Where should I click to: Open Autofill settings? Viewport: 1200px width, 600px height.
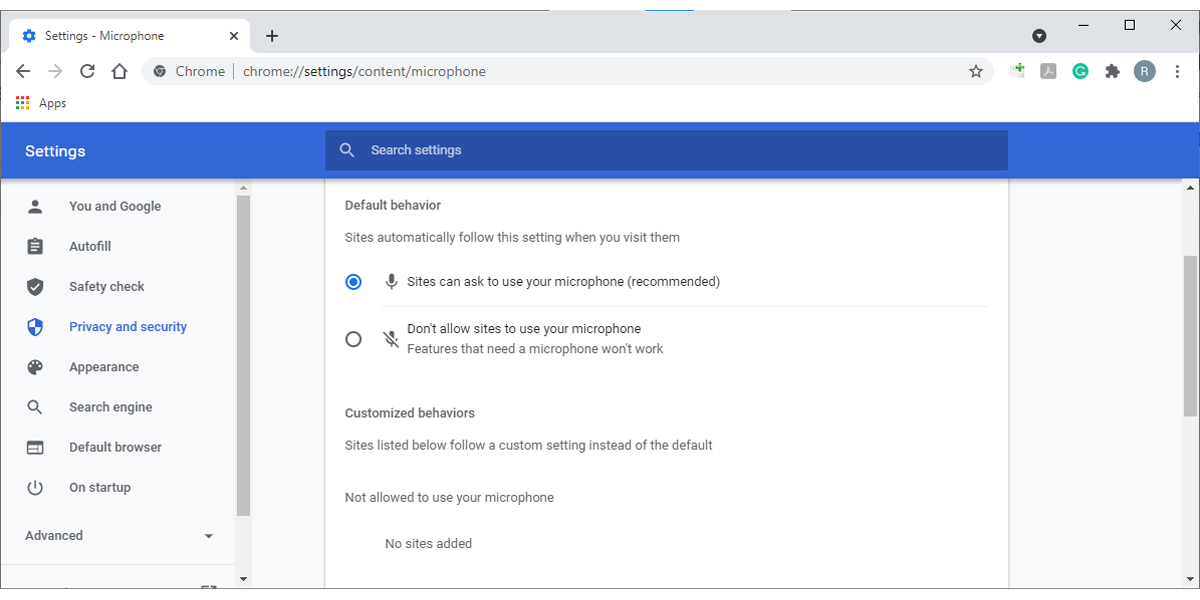click(90, 246)
